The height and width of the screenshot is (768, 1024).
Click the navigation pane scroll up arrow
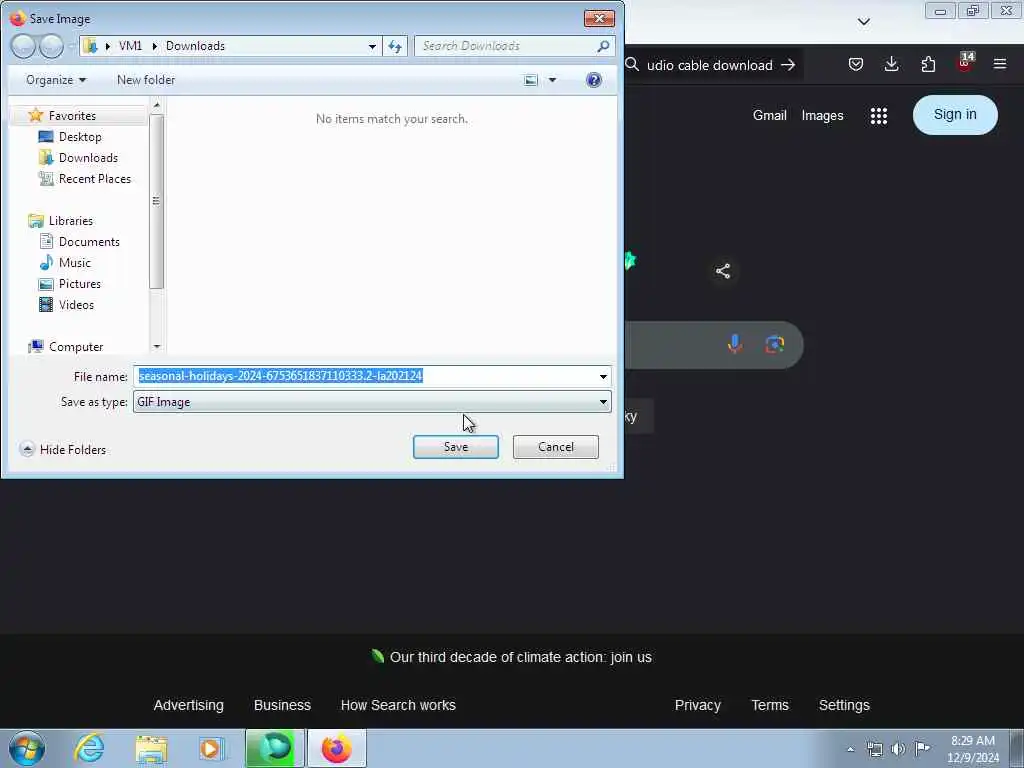coord(156,104)
